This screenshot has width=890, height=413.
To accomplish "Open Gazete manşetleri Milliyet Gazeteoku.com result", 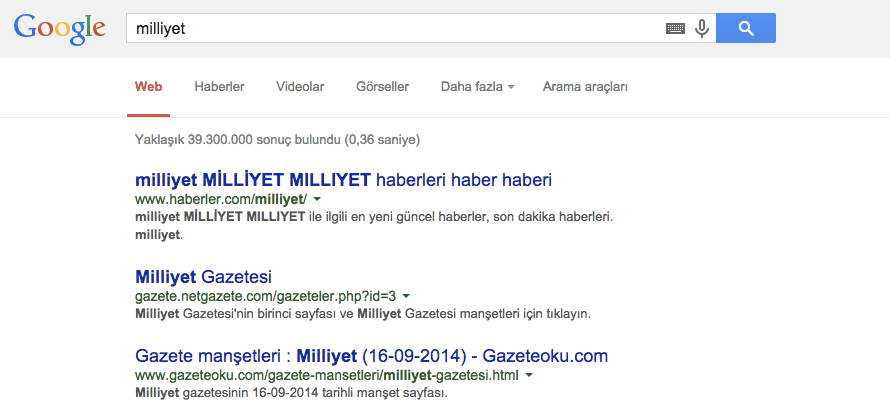I will click(371, 356).
